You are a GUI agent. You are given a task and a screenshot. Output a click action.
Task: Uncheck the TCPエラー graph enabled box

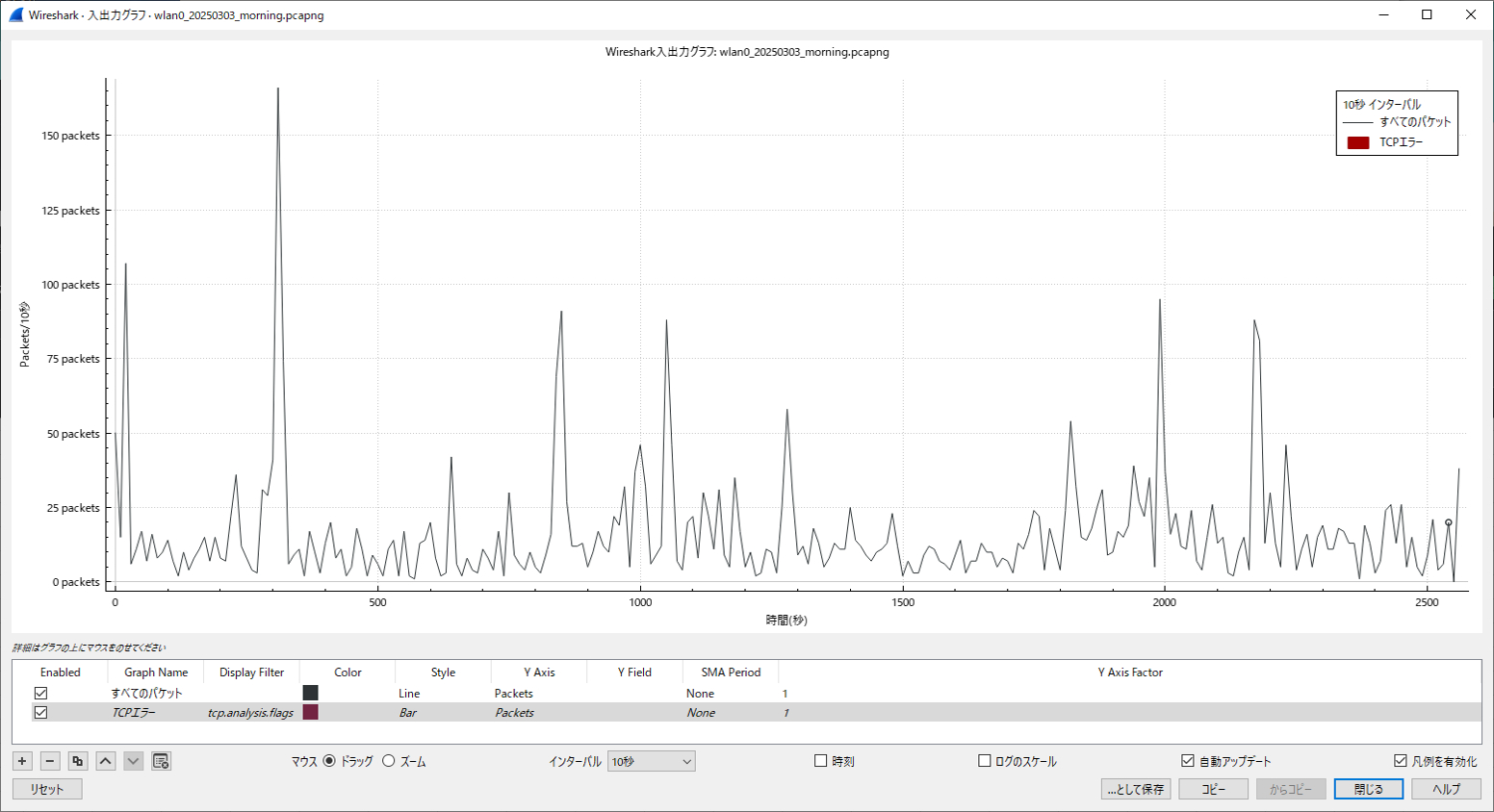40,712
